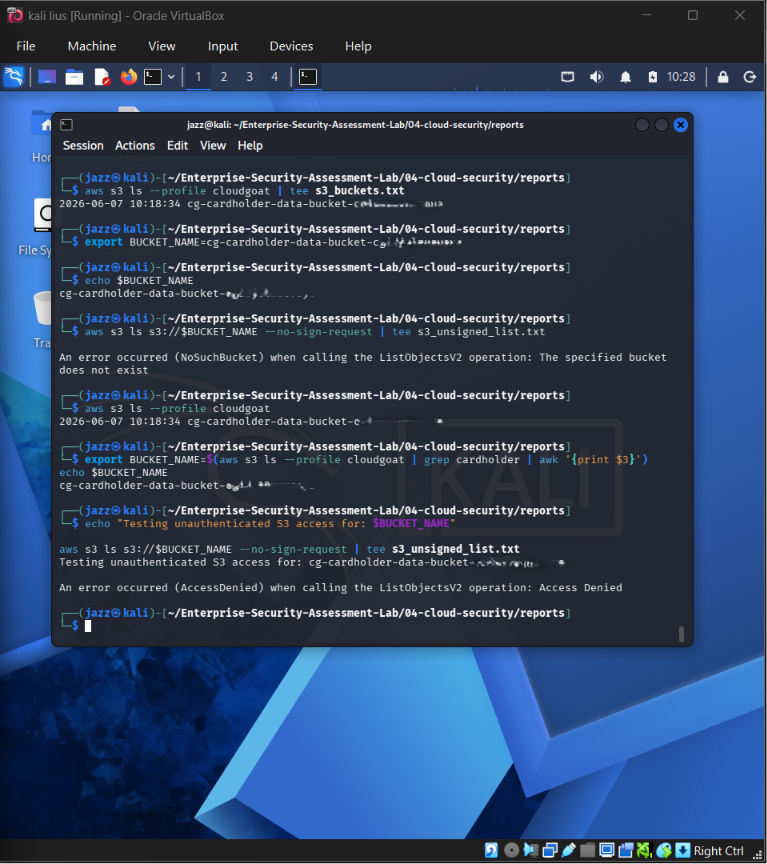767x864 pixels.
Task: Click the bold 's3_unsigned_list.txt' in last command
Action: [x=456, y=549]
